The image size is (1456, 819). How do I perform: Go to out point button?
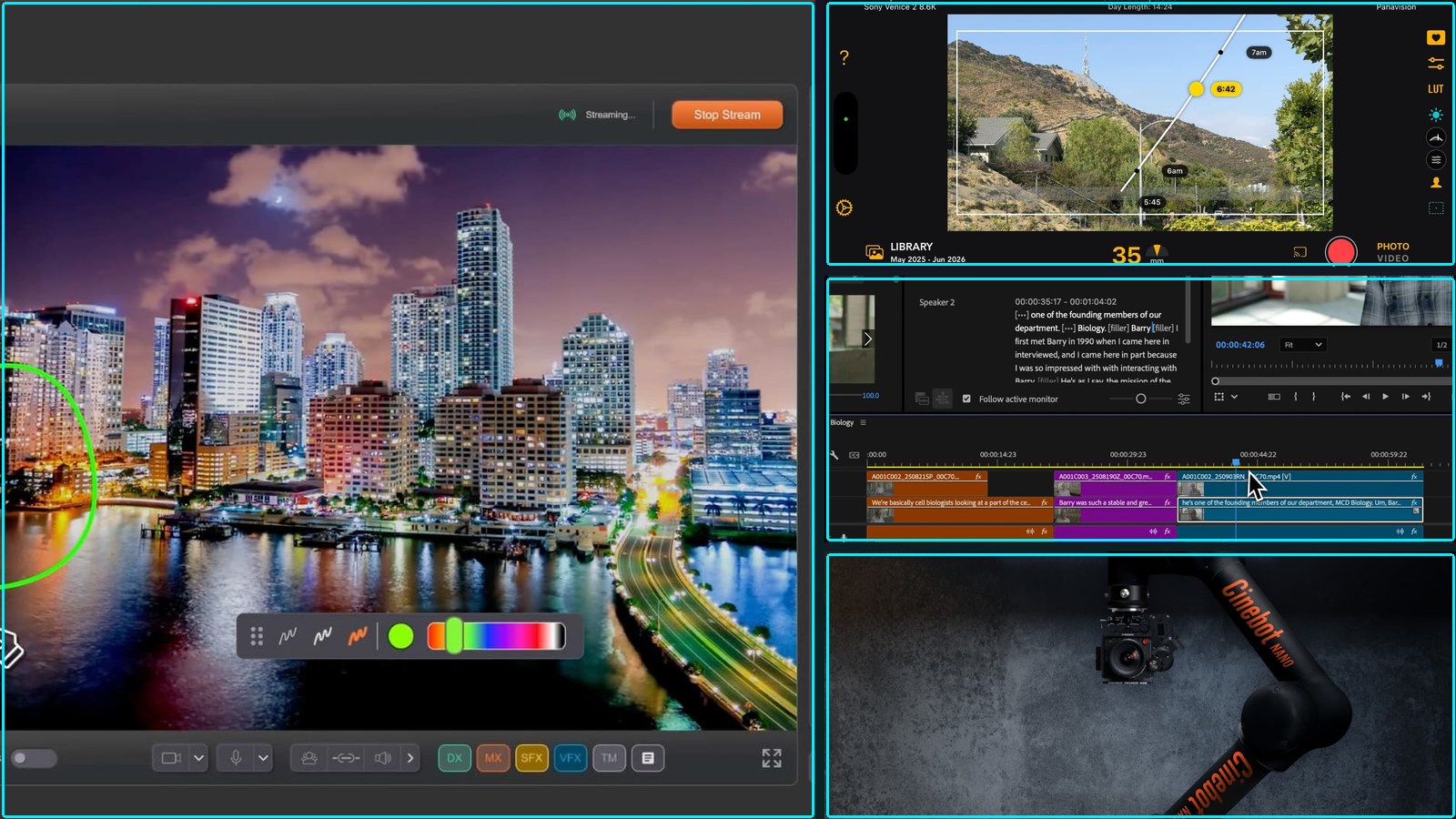(x=1426, y=397)
